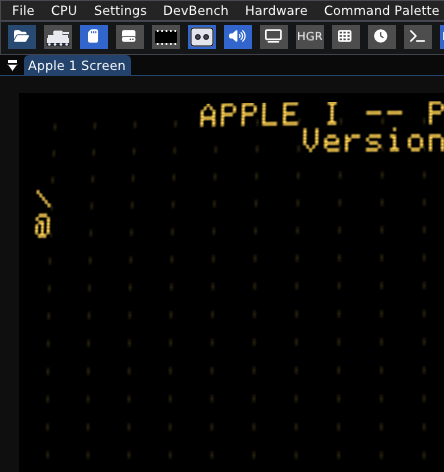Toggle the SD card icon
The height and width of the screenshot is (472, 444).
(x=94, y=37)
